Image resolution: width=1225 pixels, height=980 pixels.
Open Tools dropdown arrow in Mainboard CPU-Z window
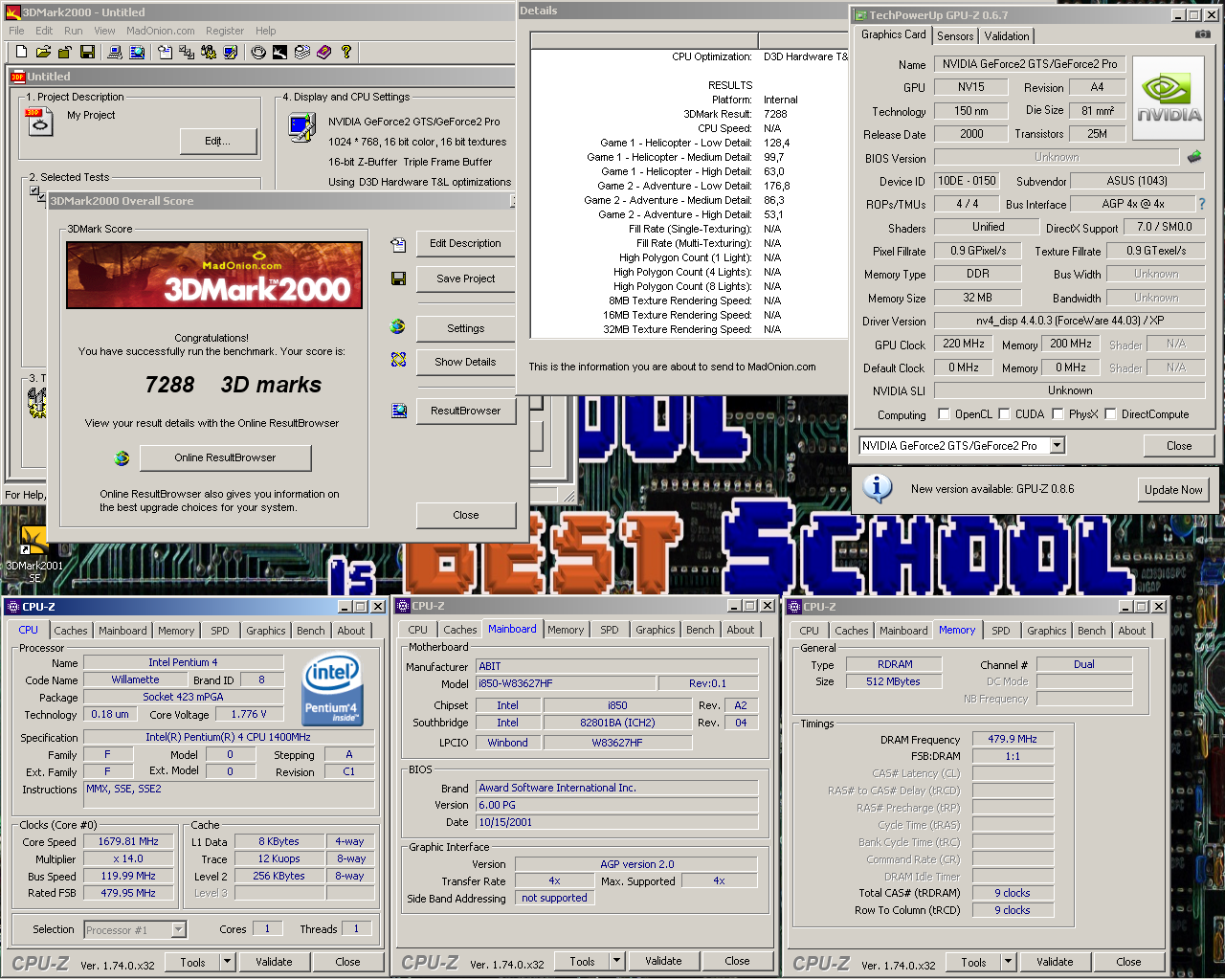click(x=616, y=961)
